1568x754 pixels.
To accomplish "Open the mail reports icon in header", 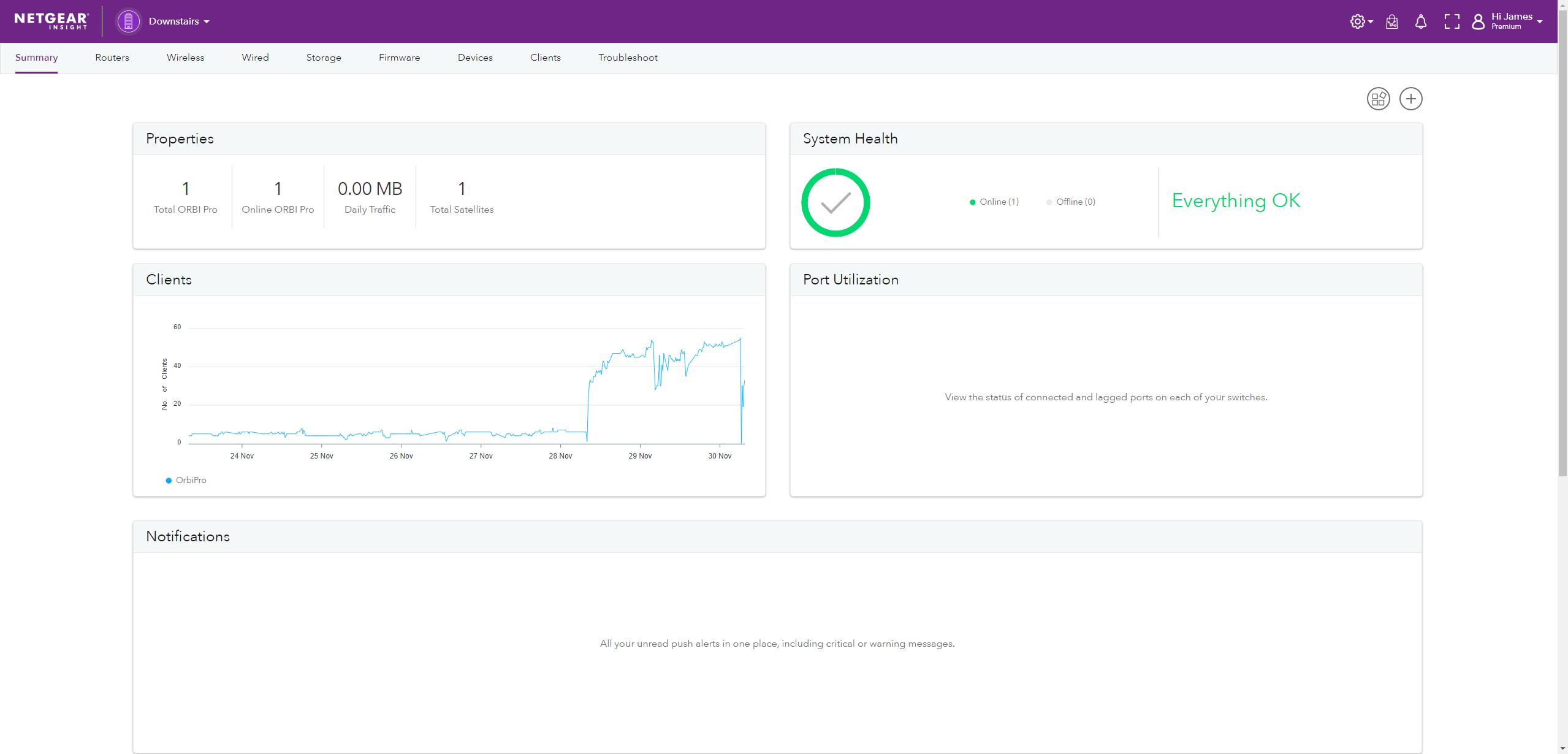I will 1391,21.
